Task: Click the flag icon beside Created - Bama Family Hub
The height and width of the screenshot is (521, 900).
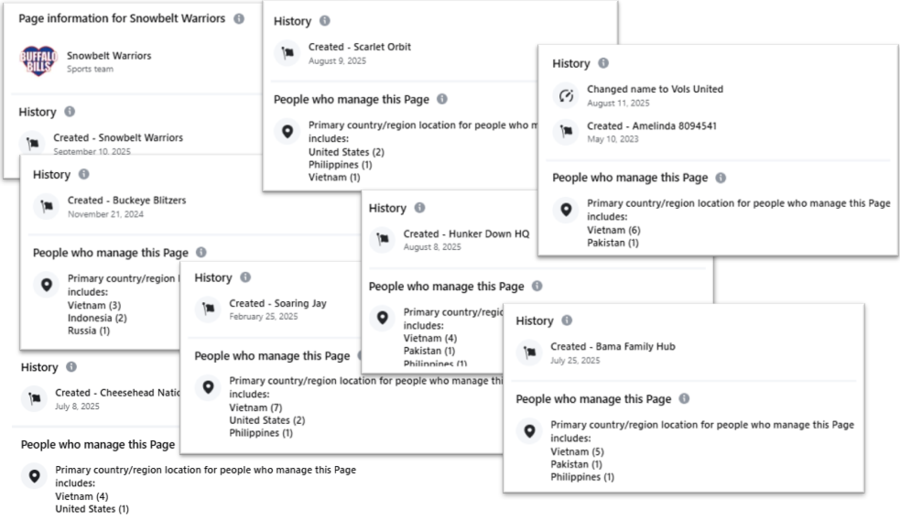Action: (529, 352)
